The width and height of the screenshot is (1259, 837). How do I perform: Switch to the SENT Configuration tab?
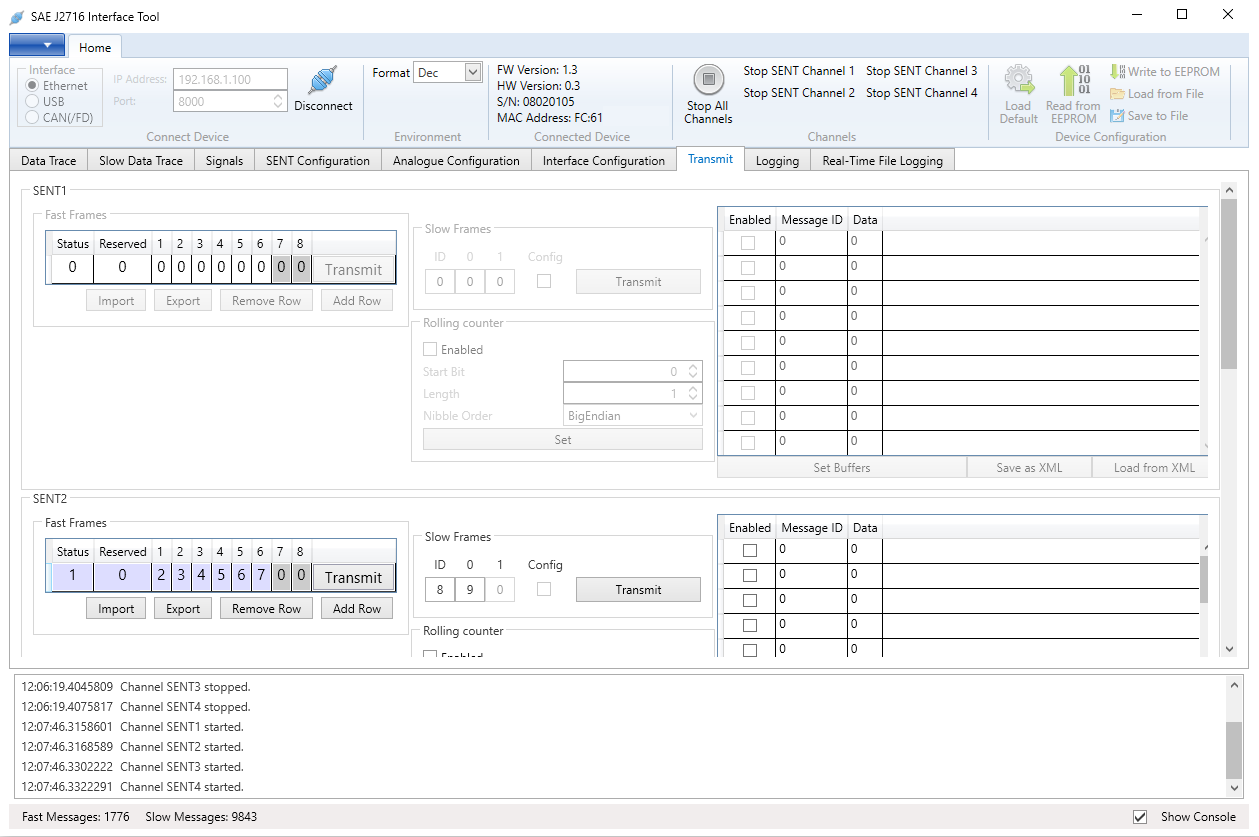click(318, 160)
